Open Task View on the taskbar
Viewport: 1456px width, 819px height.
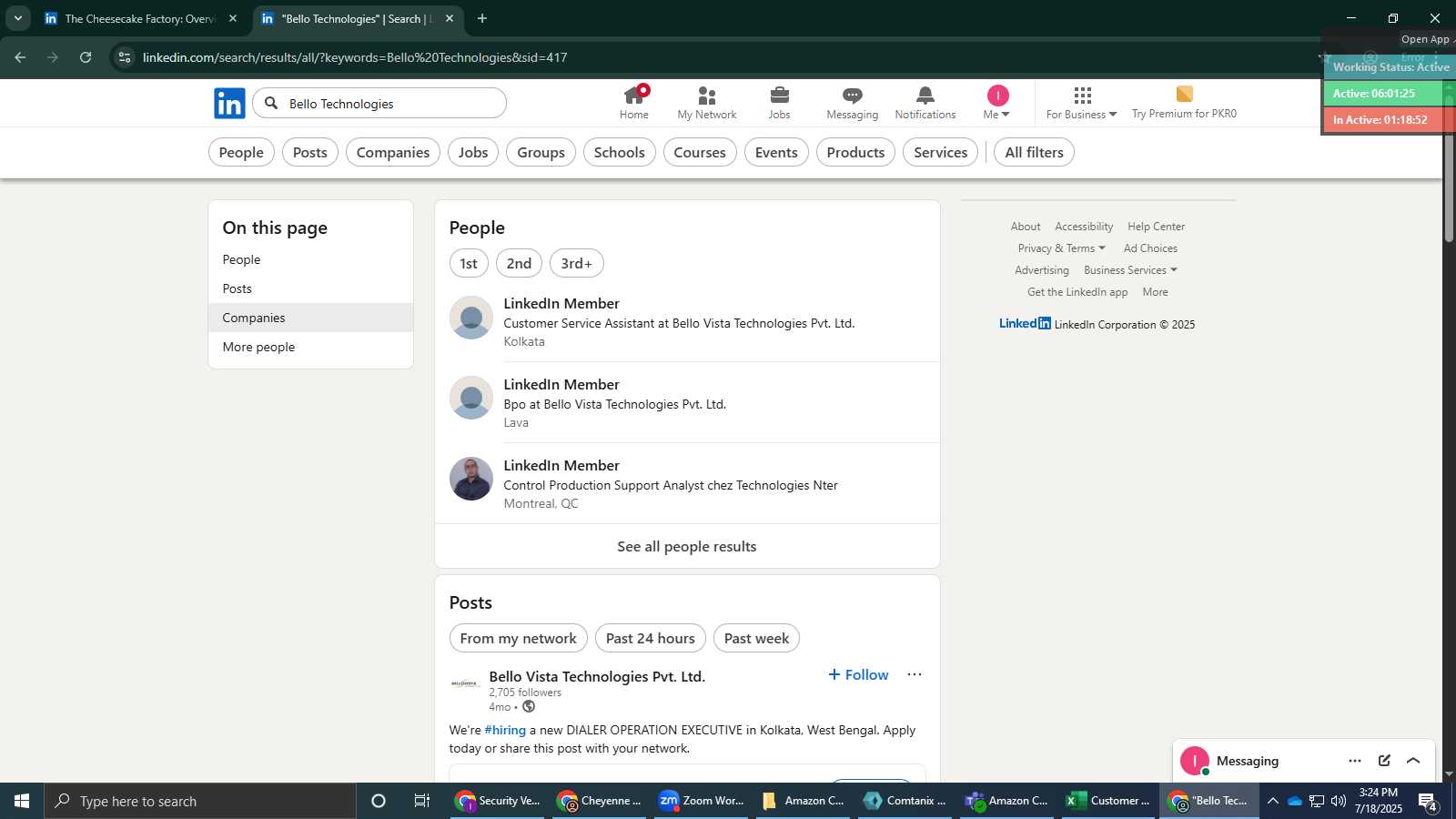pos(422,801)
